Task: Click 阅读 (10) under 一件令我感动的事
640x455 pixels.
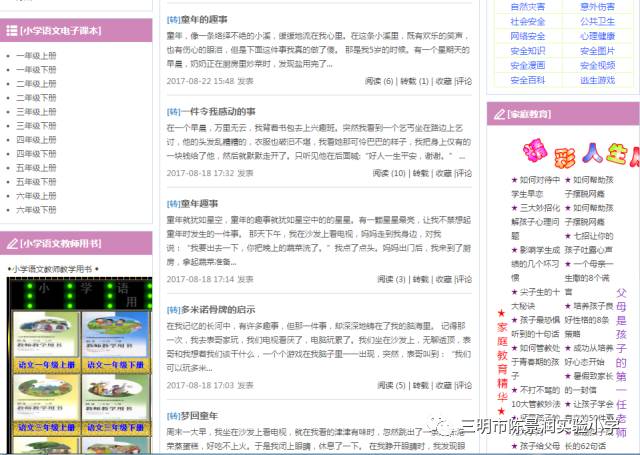Action: coord(389,173)
